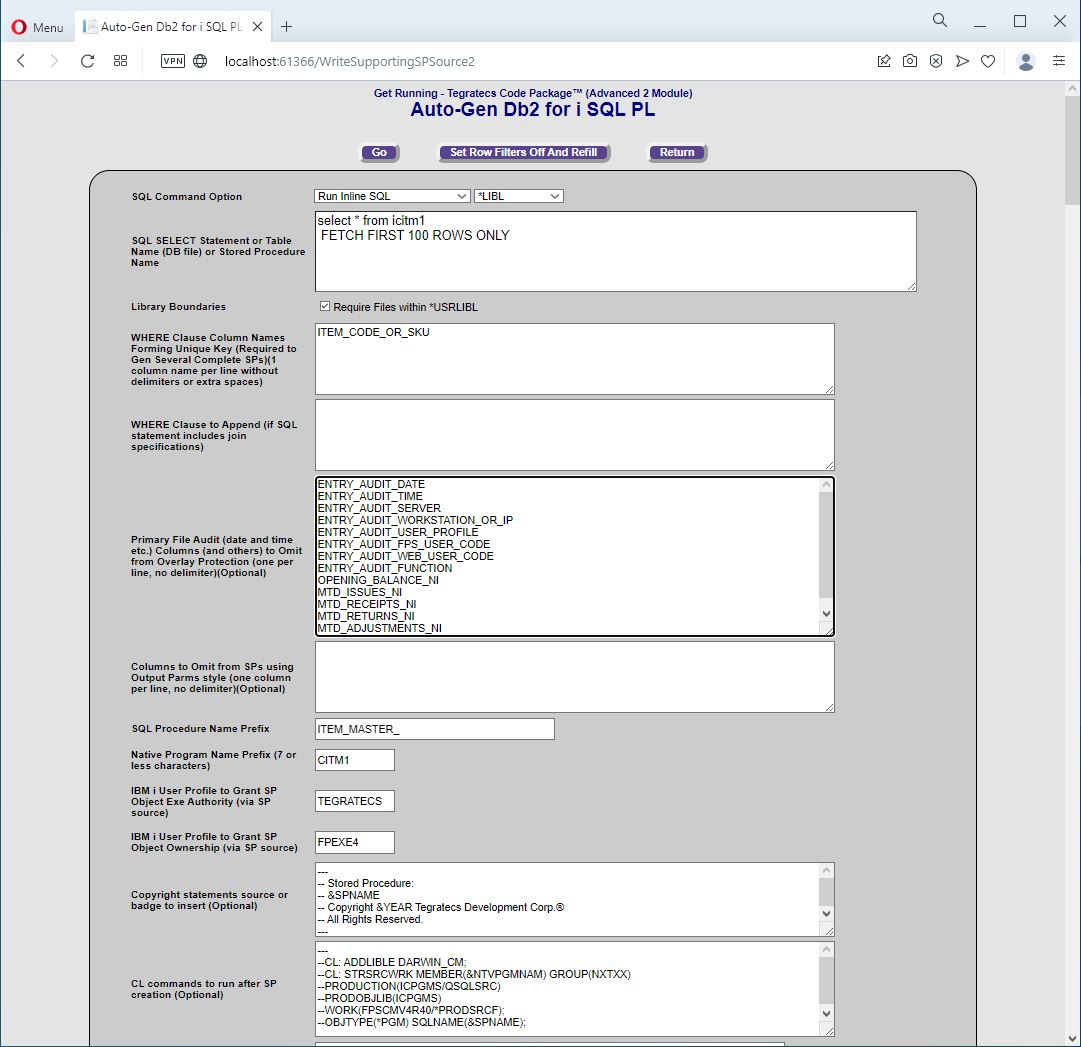The width and height of the screenshot is (1081, 1047).
Task: Click the page scrollbar up arrow
Action: 1072,88
